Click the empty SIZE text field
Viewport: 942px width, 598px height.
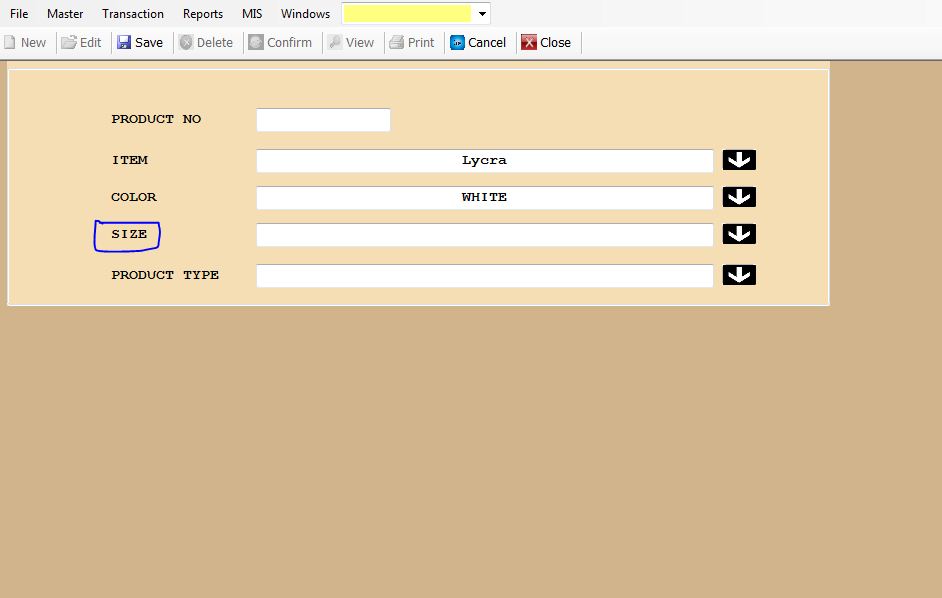(x=484, y=235)
